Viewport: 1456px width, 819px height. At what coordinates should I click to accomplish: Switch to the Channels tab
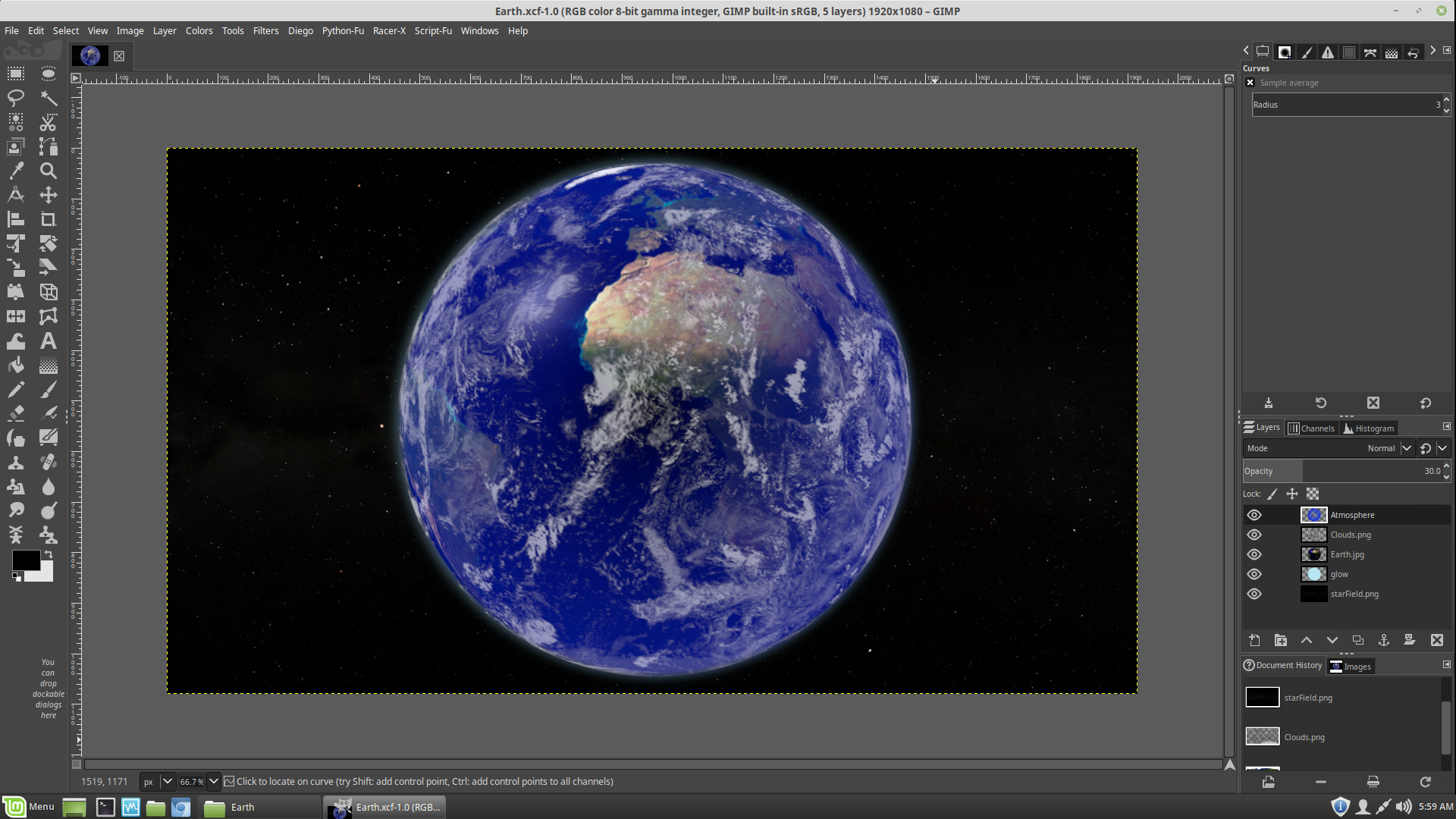click(x=1312, y=428)
